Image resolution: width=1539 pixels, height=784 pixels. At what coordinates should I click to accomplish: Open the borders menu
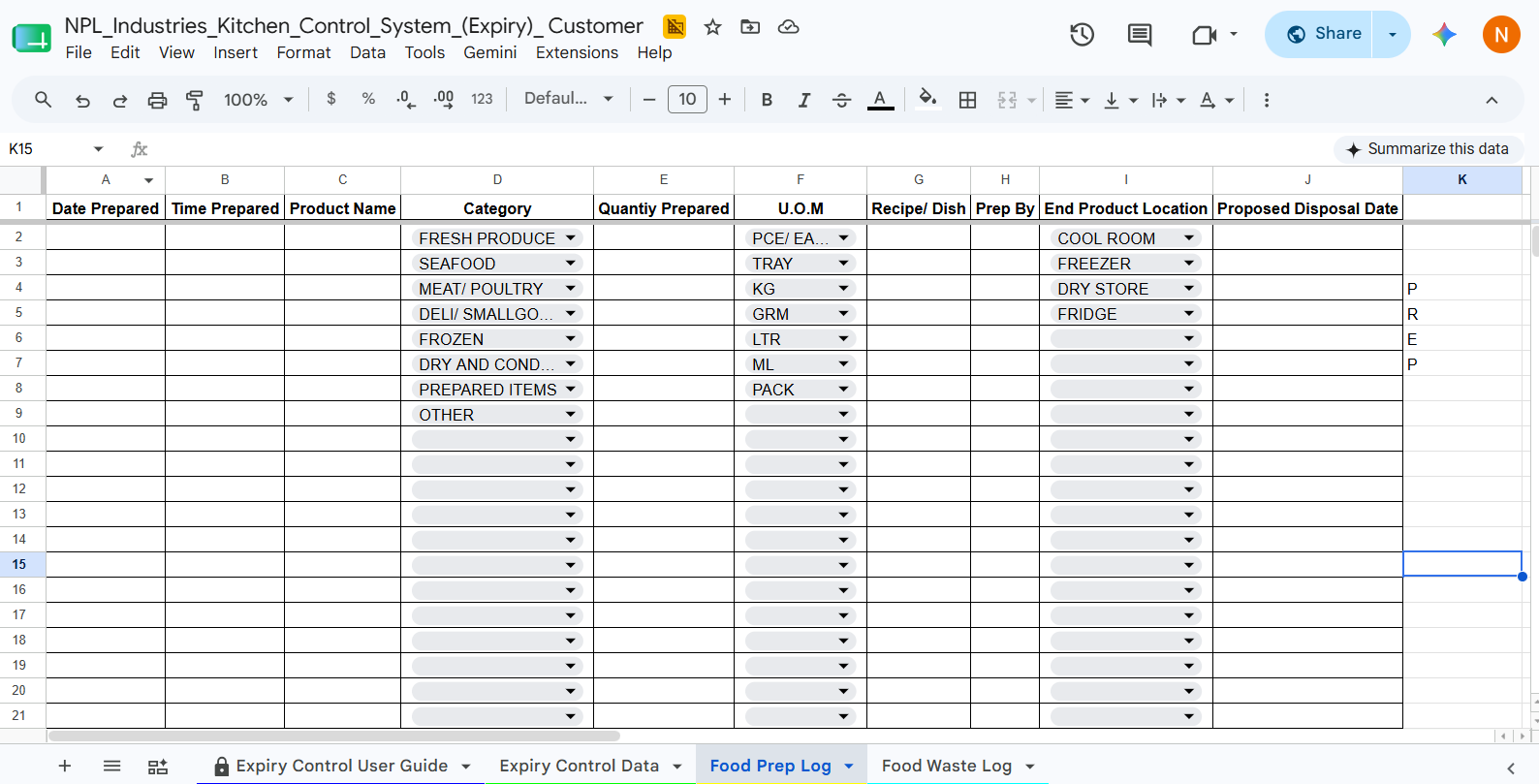(x=967, y=99)
